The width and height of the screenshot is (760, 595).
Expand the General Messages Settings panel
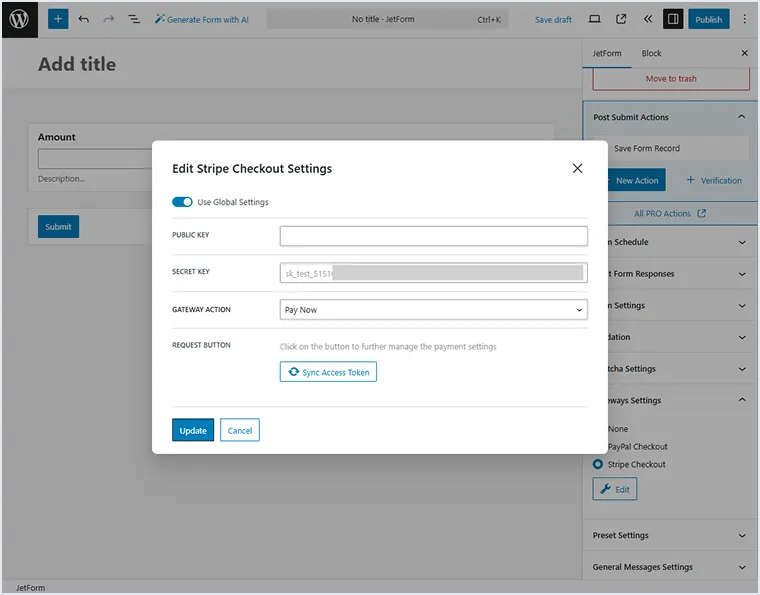click(668, 567)
